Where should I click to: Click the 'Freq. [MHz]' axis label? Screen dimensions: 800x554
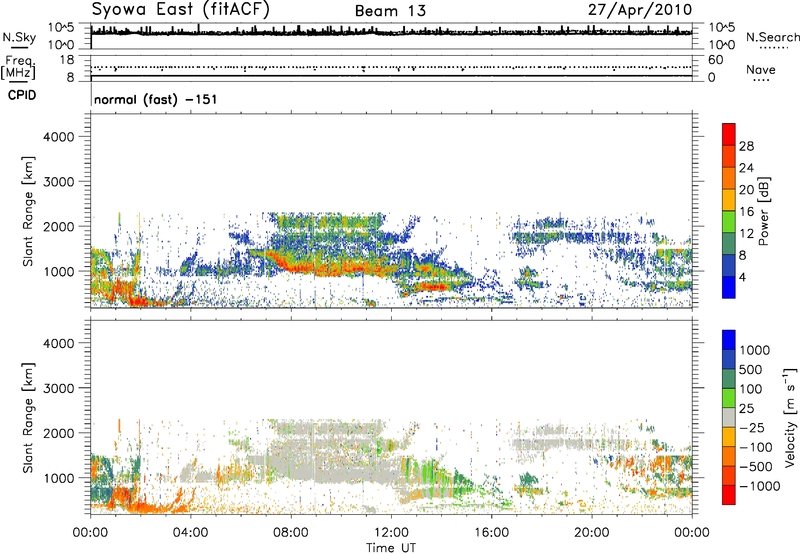(19, 67)
